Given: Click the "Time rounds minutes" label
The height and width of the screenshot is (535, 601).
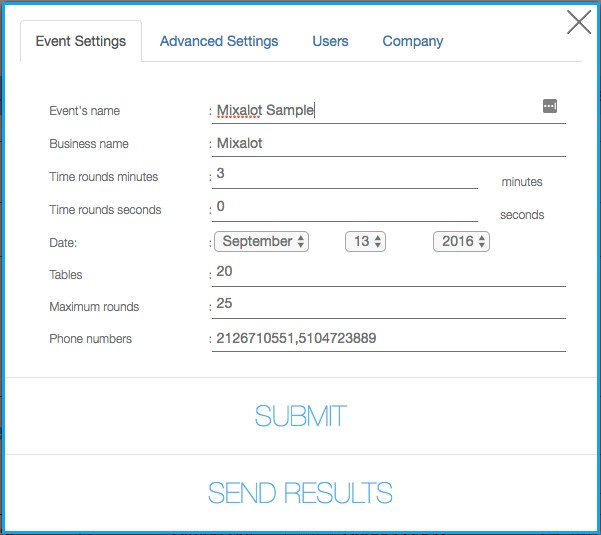Looking at the screenshot, I should pos(103,177).
